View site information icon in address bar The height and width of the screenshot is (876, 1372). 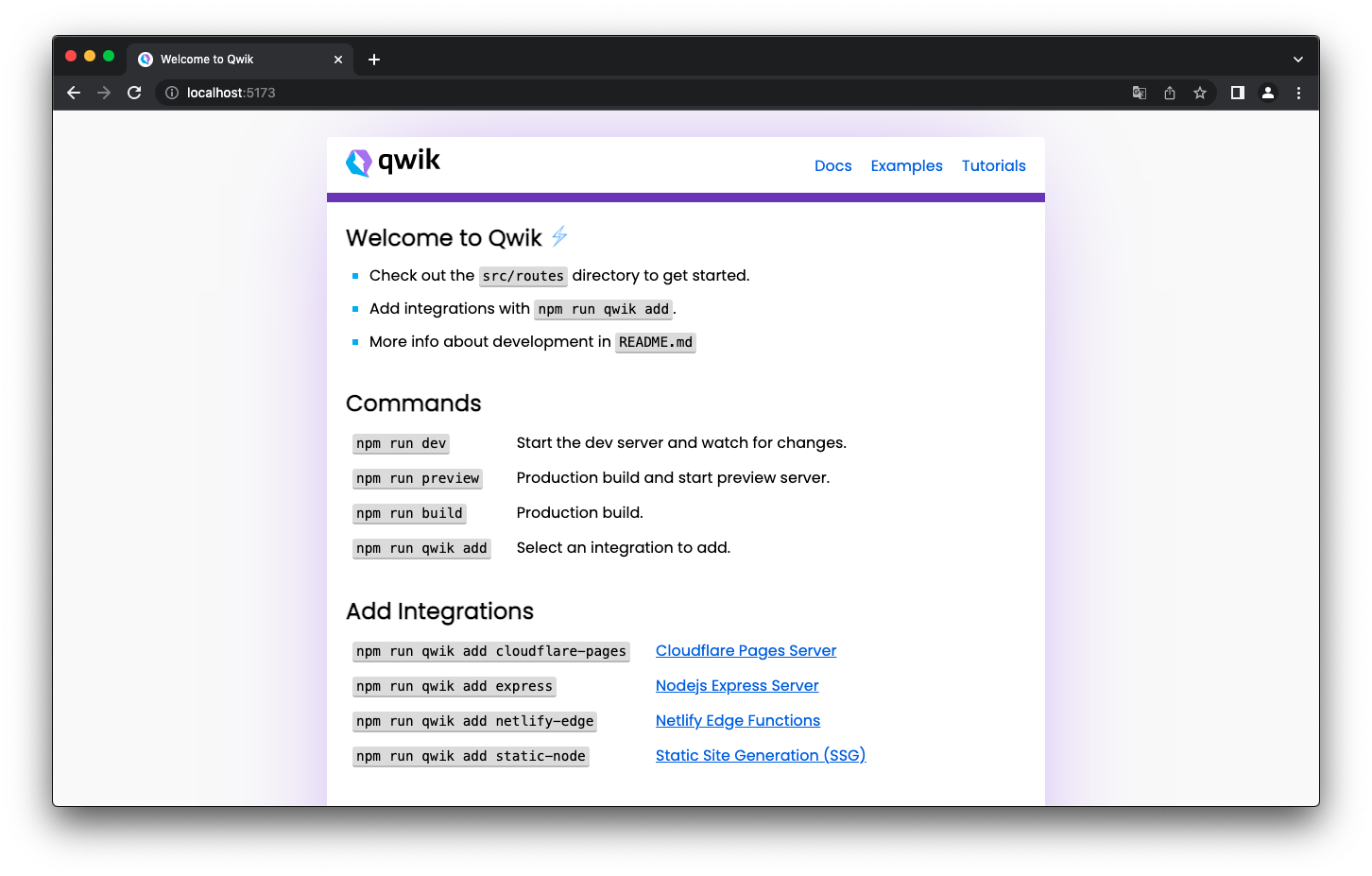click(172, 93)
